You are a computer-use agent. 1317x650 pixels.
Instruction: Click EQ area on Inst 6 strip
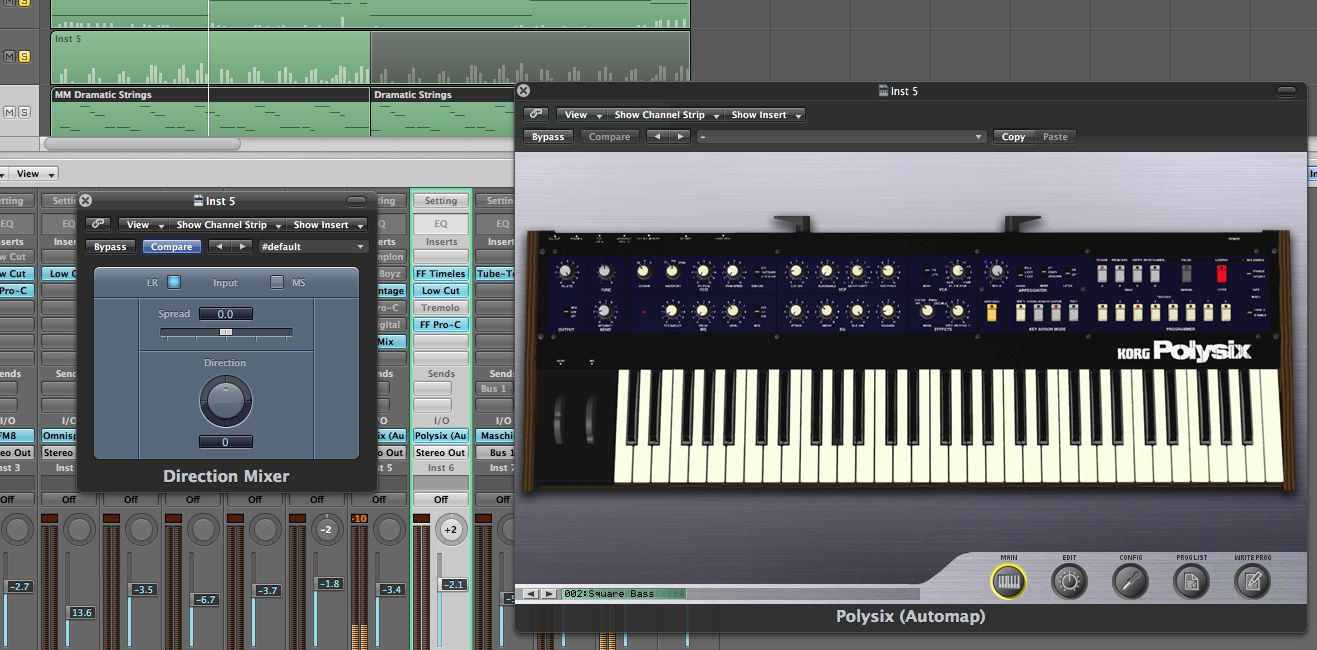(441, 224)
